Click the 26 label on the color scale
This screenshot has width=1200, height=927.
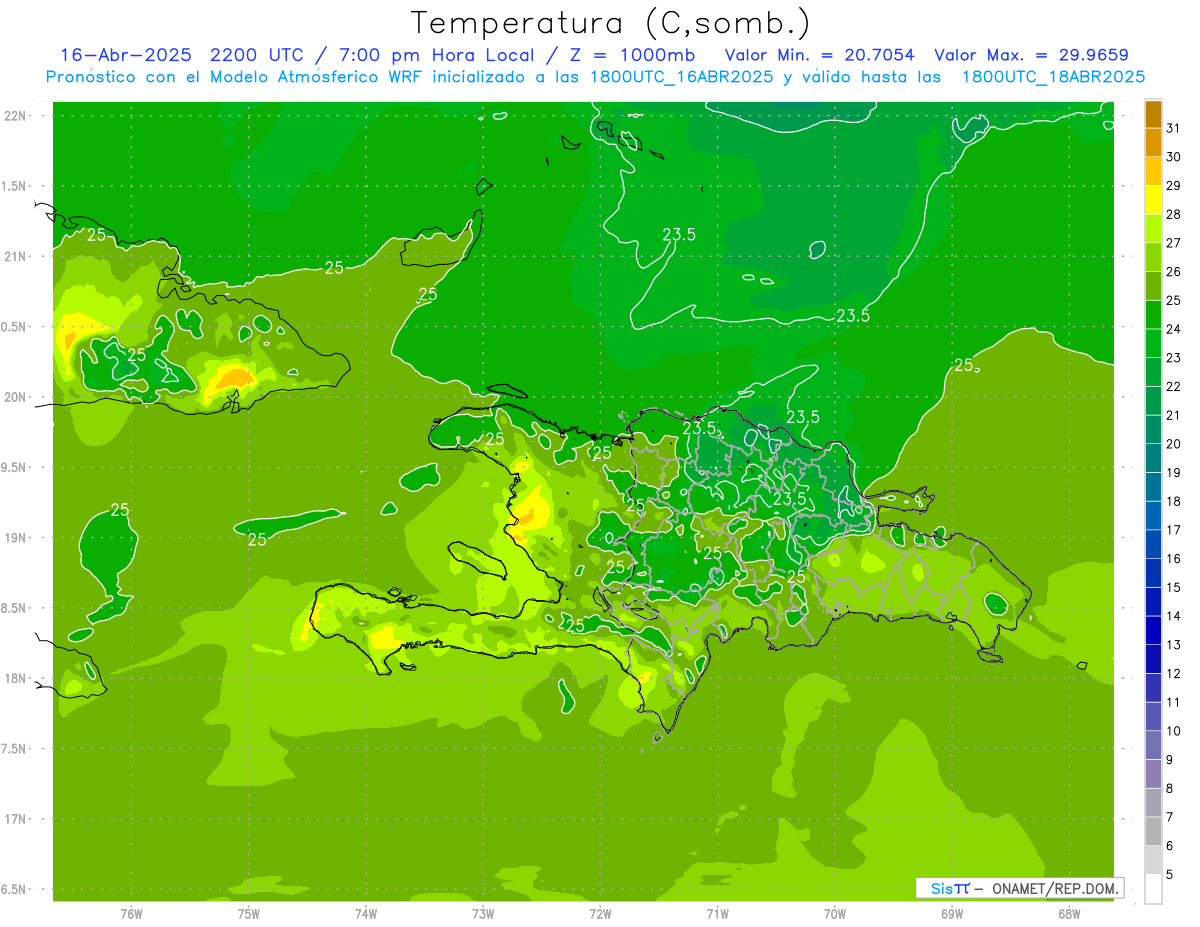[x=1174, y=272]
